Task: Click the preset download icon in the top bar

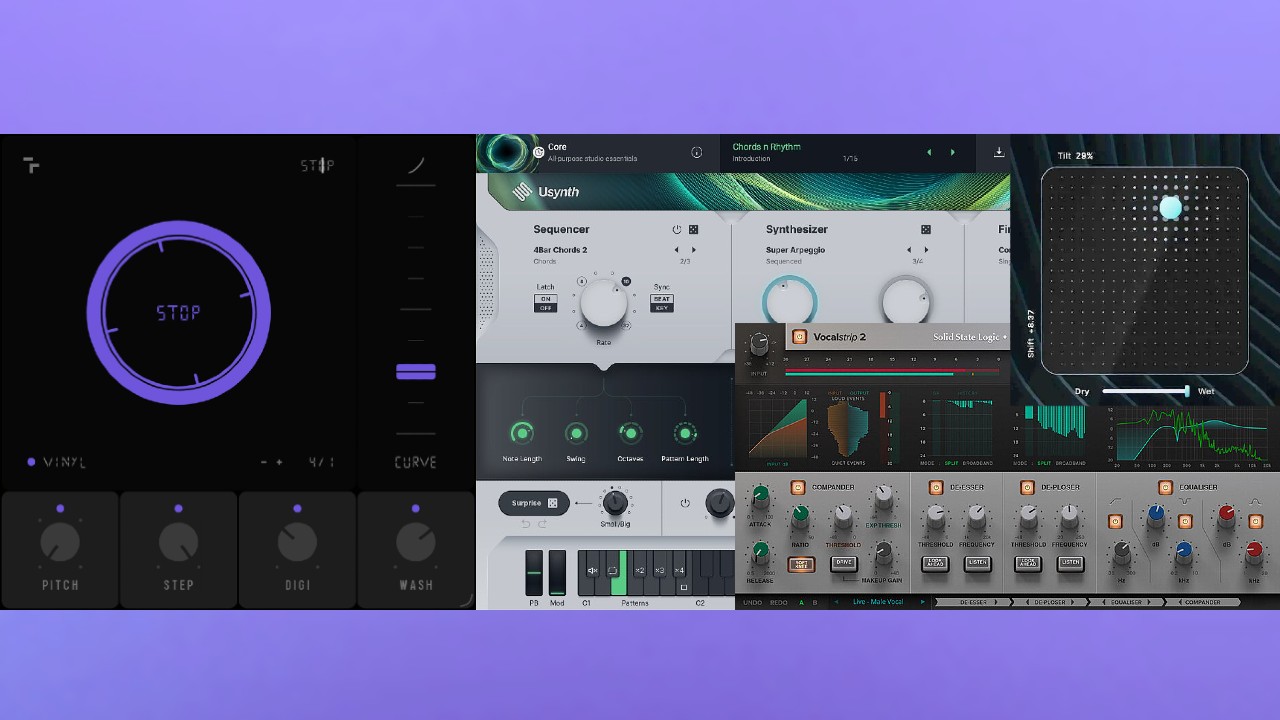Action: (998, 151)
